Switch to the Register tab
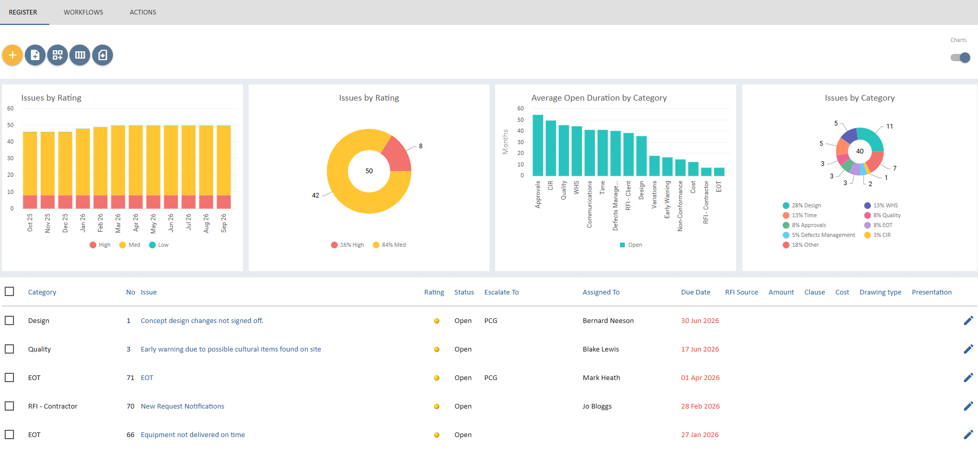Screen dimensions: 978x449 tap(24, 12)
